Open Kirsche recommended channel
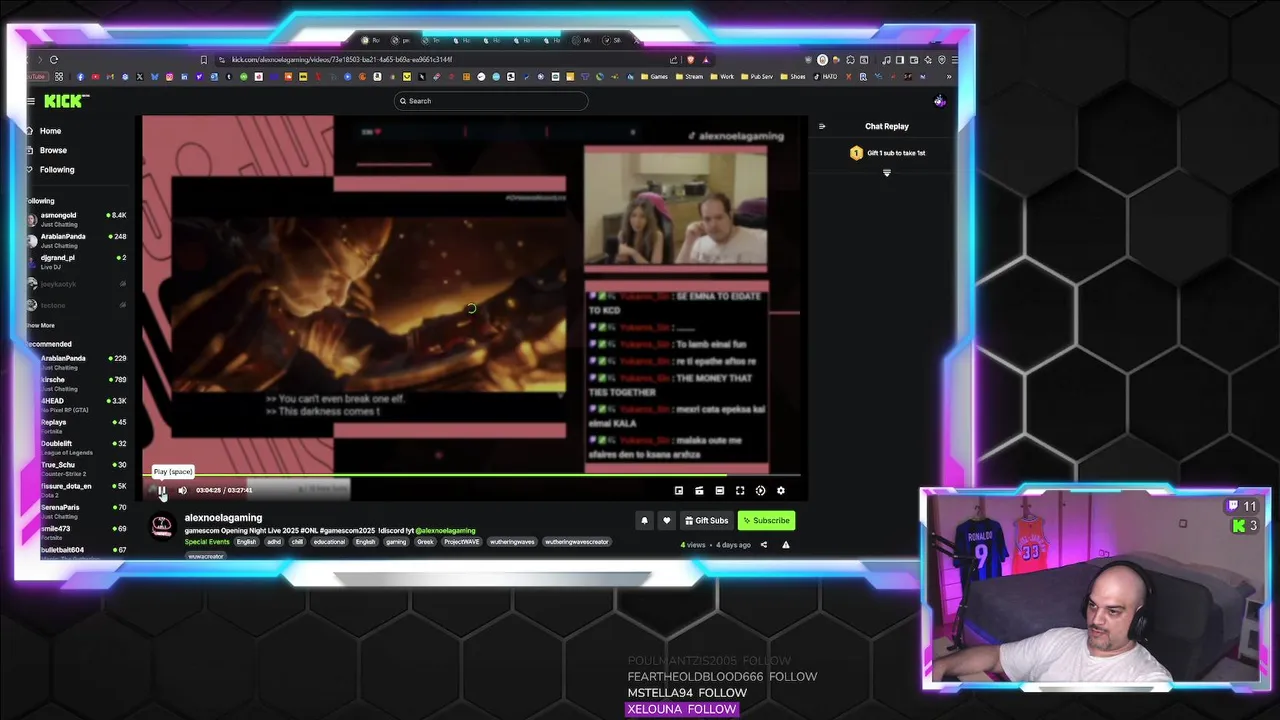 [78, 383]
